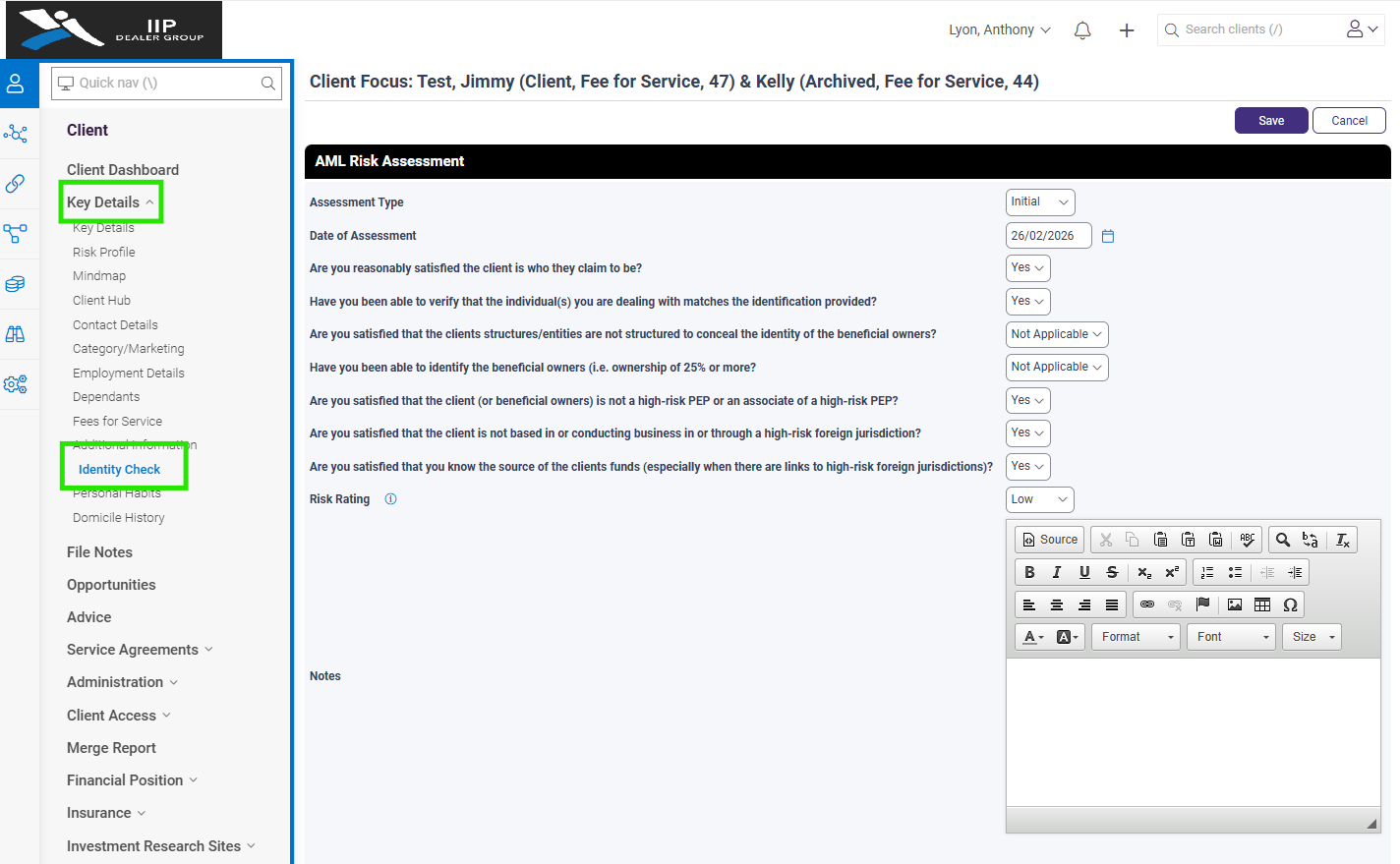Toggle bold formatting
Viewport: 1400px width, 864px height.
coord(1029,572)
